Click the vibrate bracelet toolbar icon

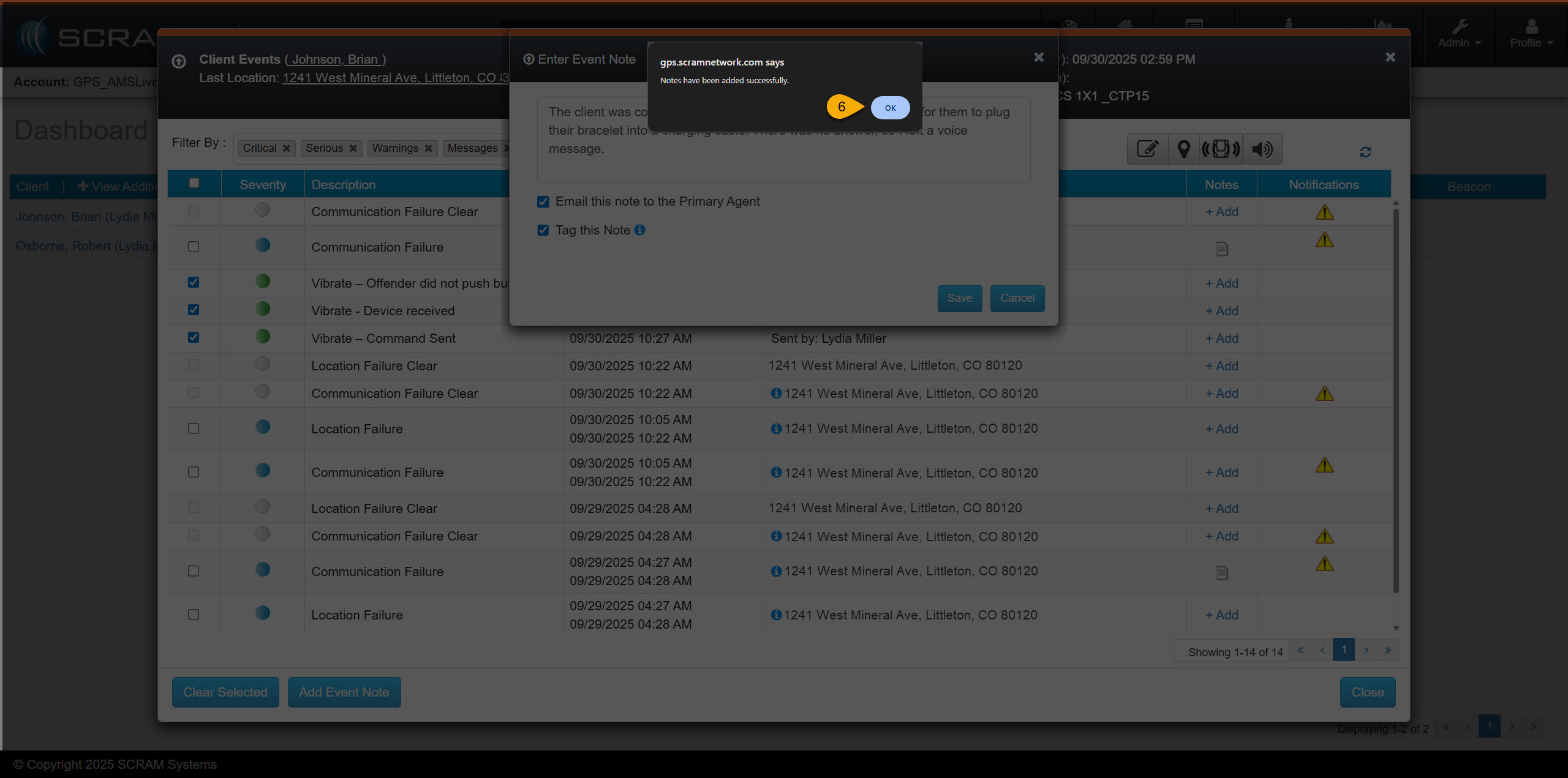1221,149
